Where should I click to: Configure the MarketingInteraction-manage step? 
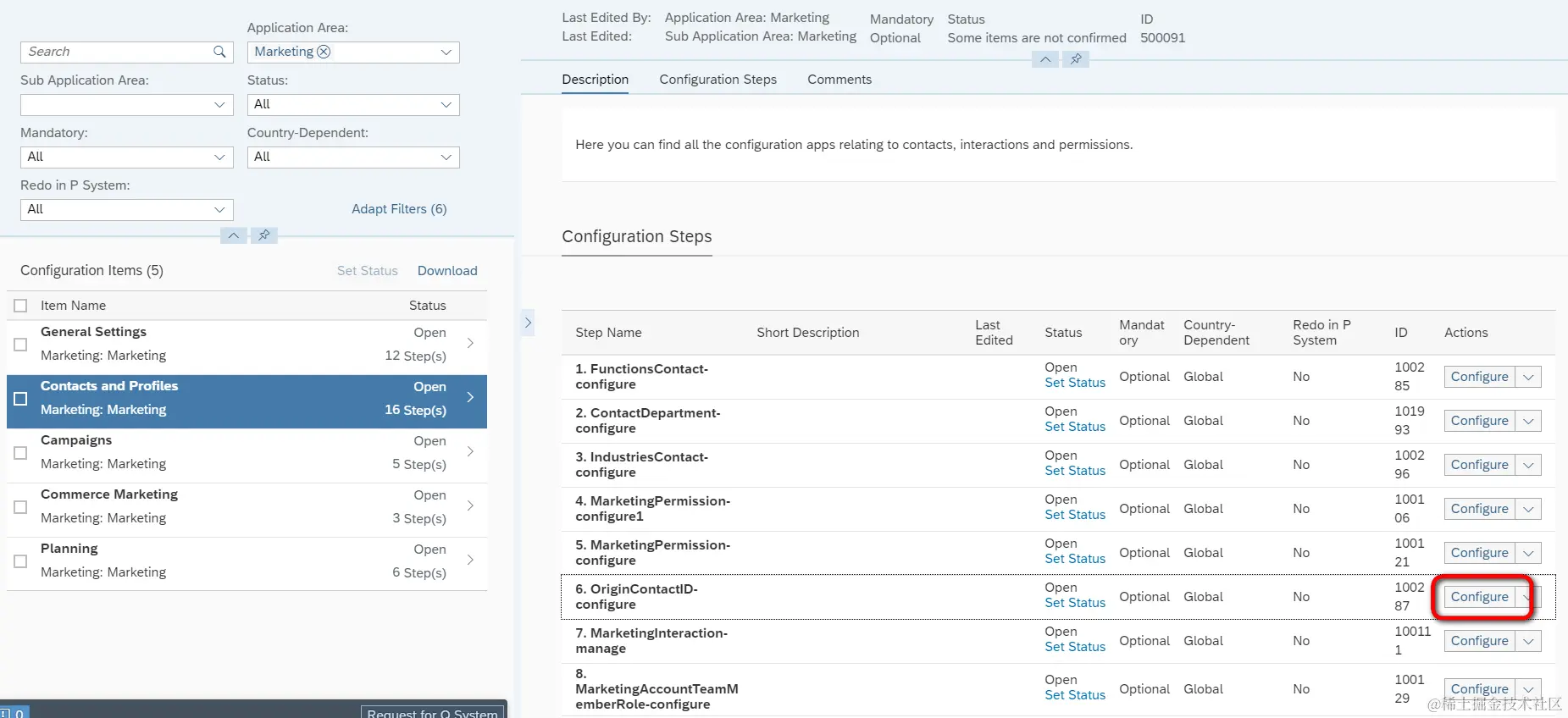point(1480,641)
